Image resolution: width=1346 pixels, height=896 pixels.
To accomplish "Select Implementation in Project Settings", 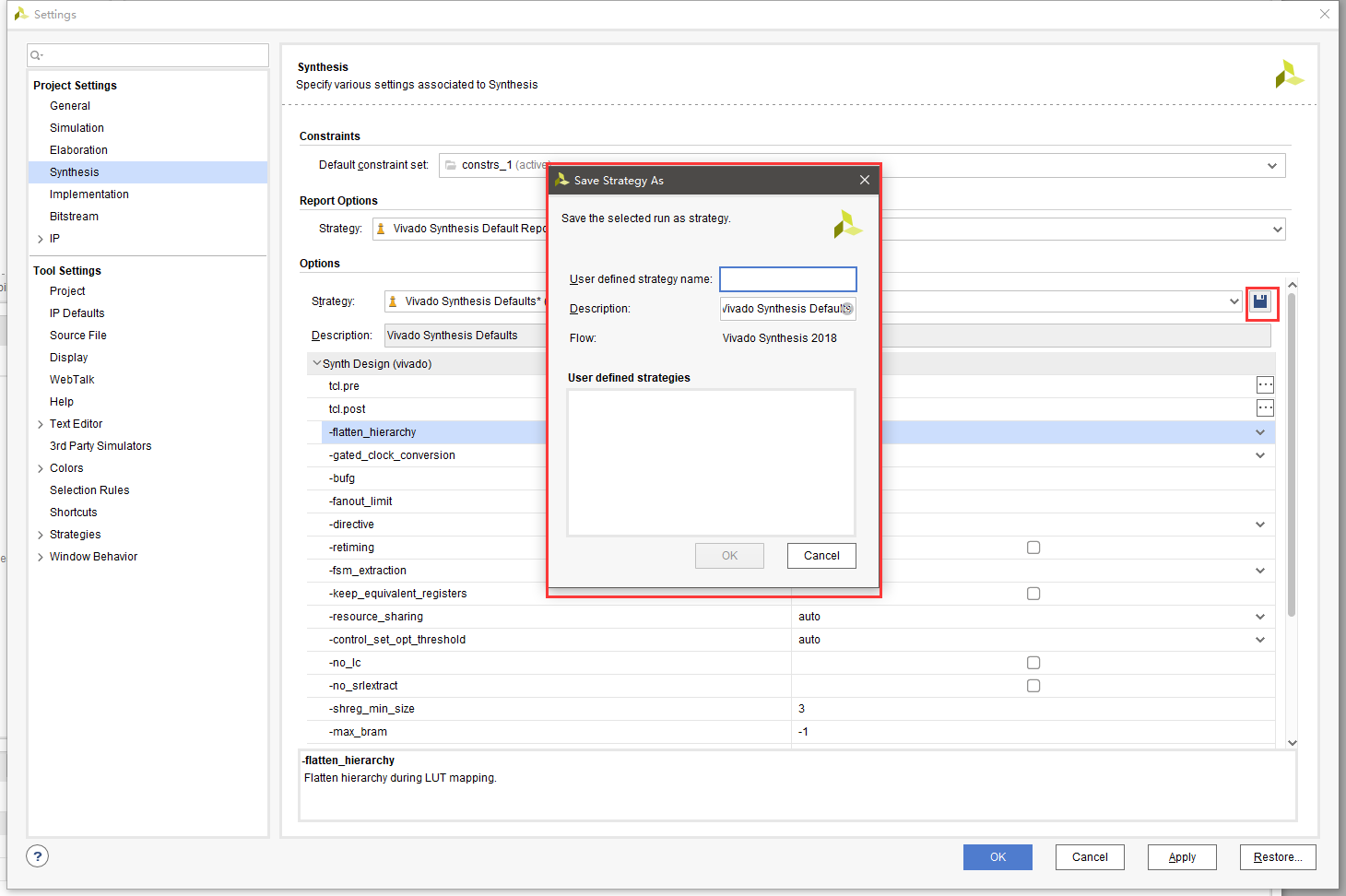I will pyautogui.click(x=89, y=195).
